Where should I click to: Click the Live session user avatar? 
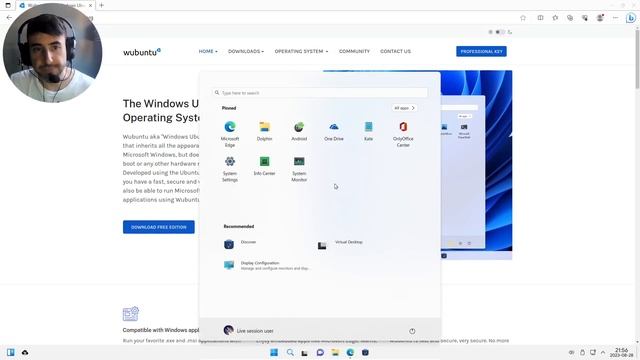click(229, 330)
